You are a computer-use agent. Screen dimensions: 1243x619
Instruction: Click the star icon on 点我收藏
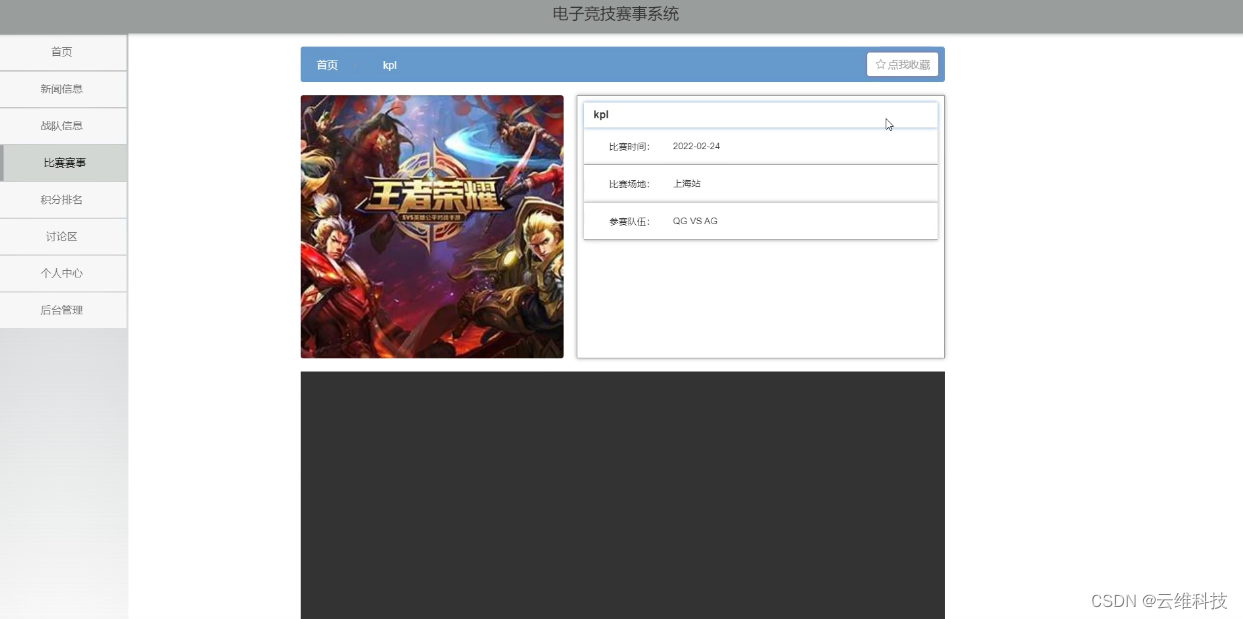[880, 64]
